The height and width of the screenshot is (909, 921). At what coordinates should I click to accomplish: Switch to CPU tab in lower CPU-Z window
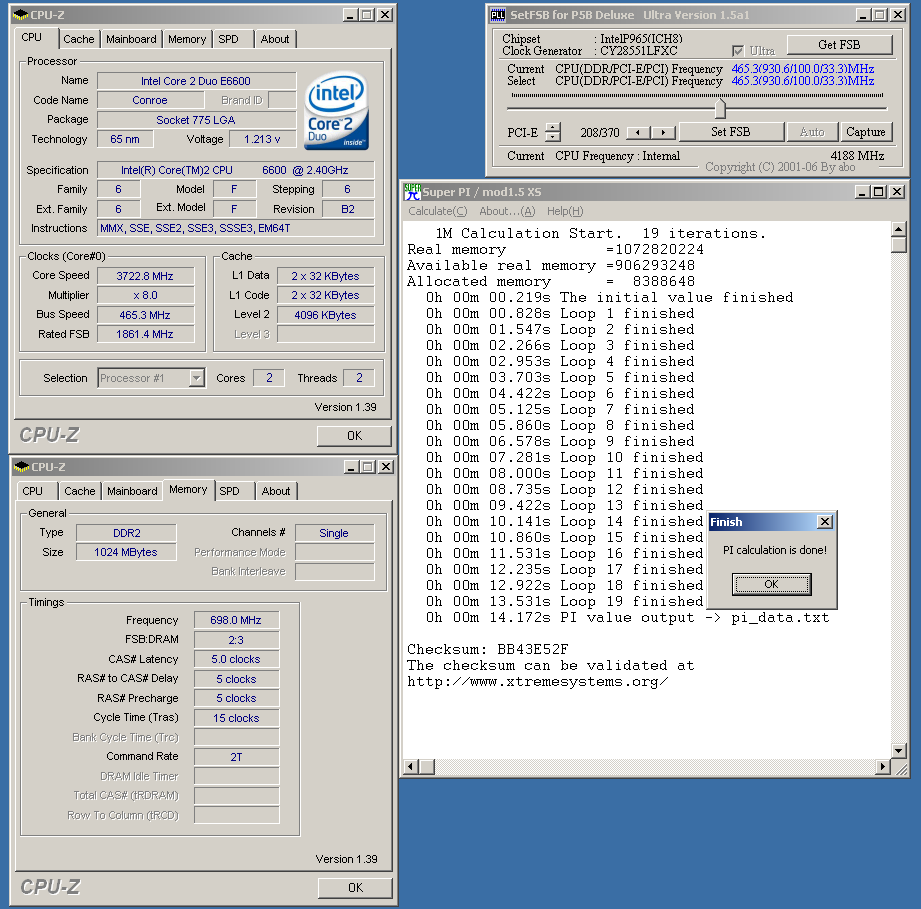[x=33, y=491]
